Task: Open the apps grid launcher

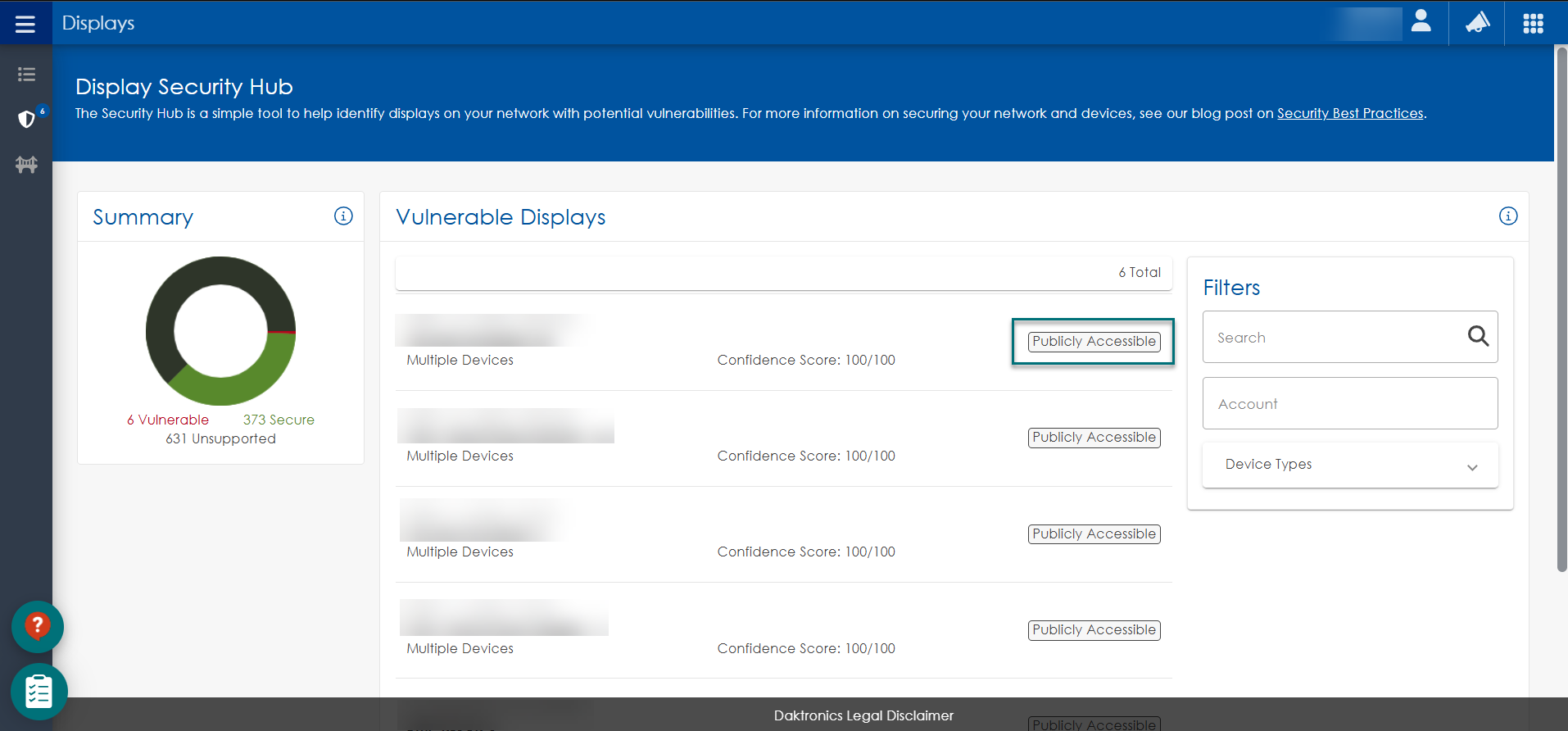Action: click(x=1533, y=24)
